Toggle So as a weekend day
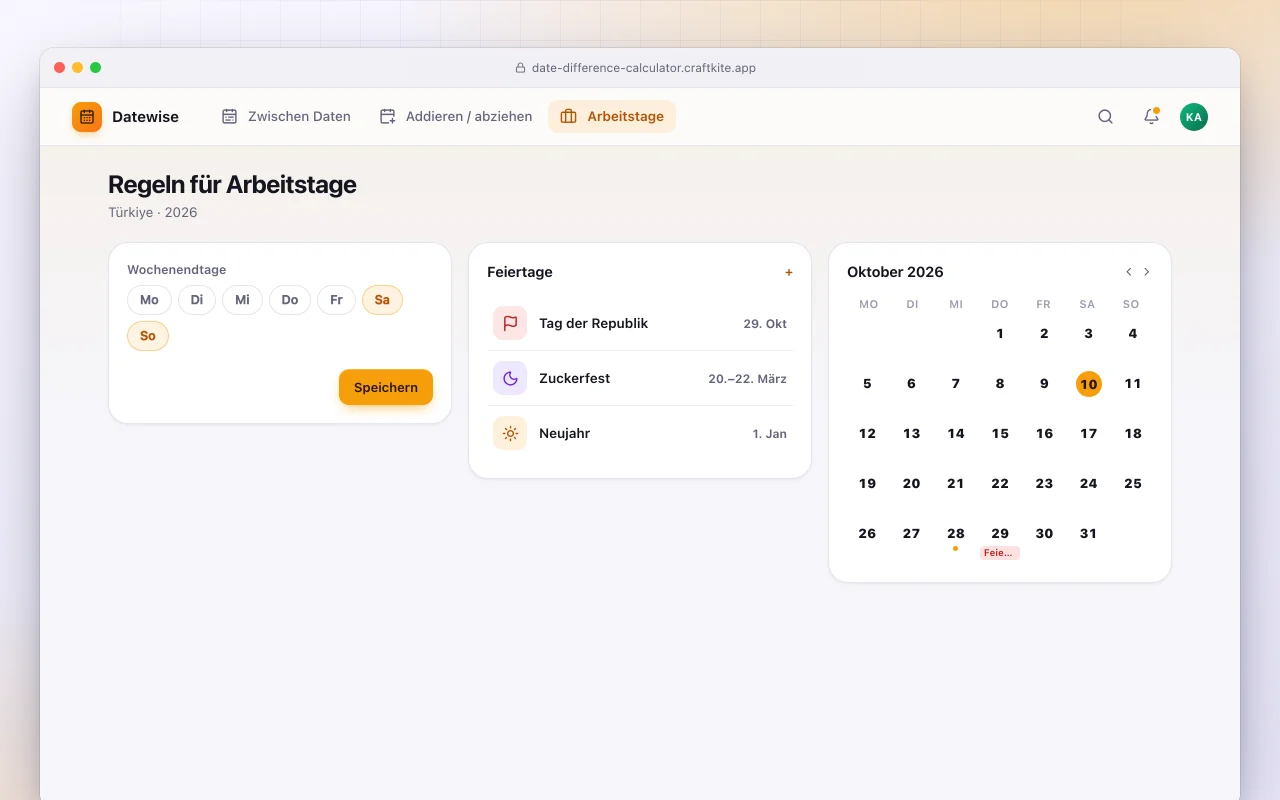This screenshot has width=1280, height=800. coord(148,336)
